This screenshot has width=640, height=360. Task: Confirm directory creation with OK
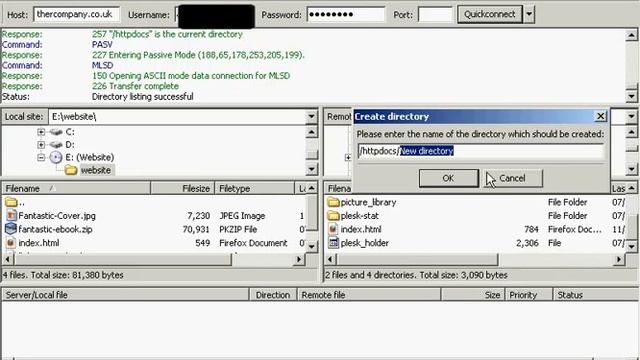click(449, 178)
